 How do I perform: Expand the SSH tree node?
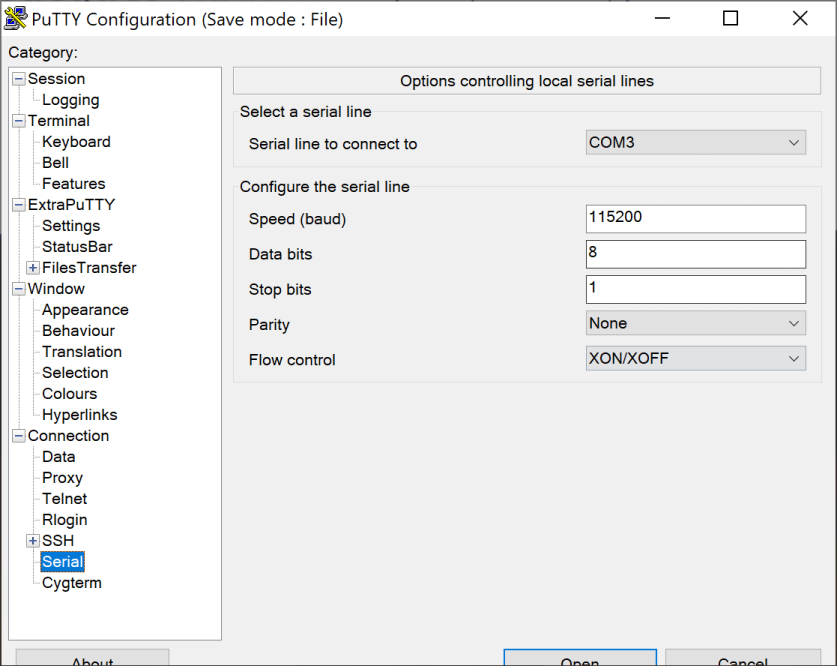pos(33,541)
